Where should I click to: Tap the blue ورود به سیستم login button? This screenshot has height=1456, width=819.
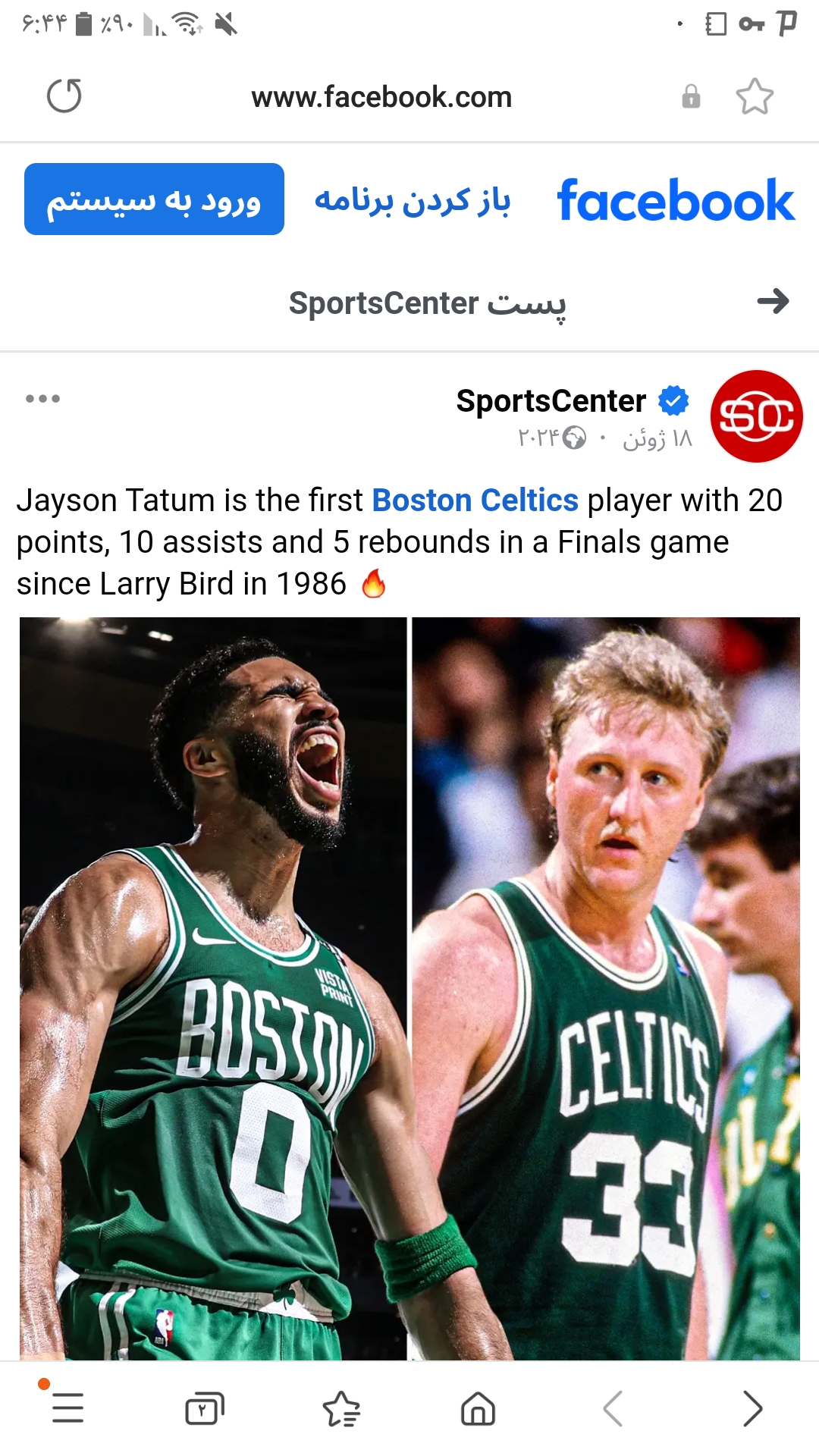click(x=154, y=199)
